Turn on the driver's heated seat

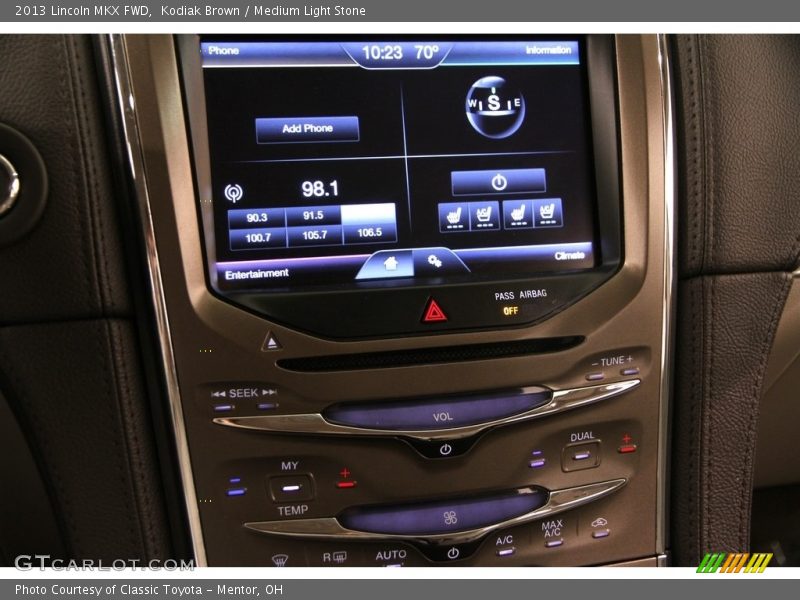[453, 214]
